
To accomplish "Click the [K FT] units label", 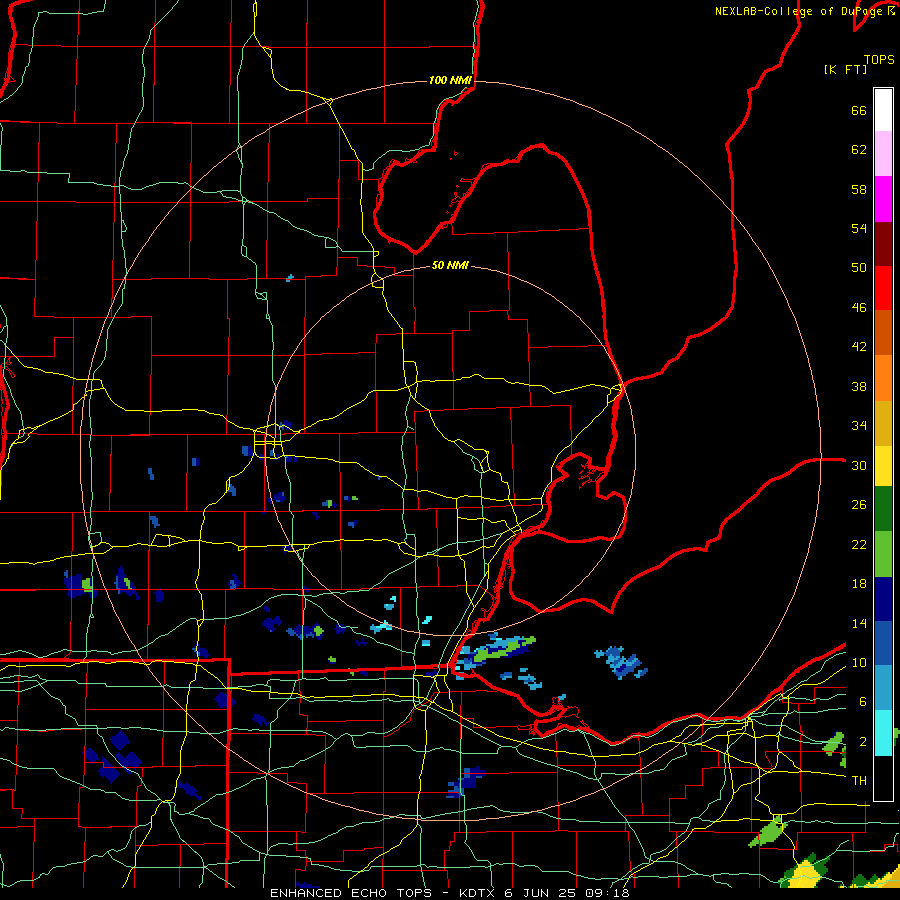I will click(845, 69).
